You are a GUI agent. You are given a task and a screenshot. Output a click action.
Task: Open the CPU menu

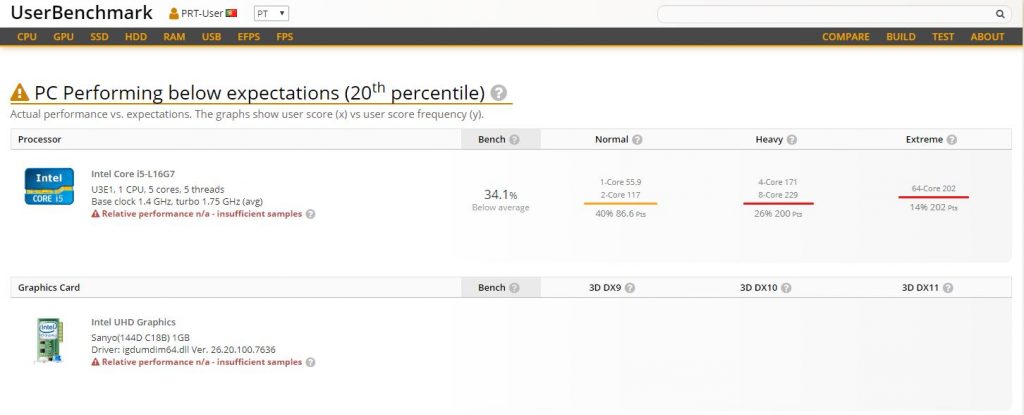pyautogui.click(x=27, y=37)
